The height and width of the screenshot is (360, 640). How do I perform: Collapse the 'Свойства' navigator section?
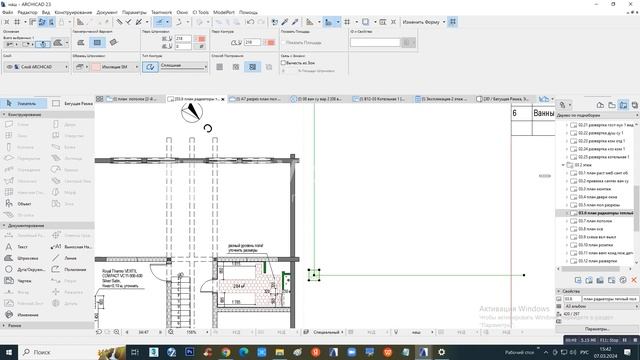(559, 291)
